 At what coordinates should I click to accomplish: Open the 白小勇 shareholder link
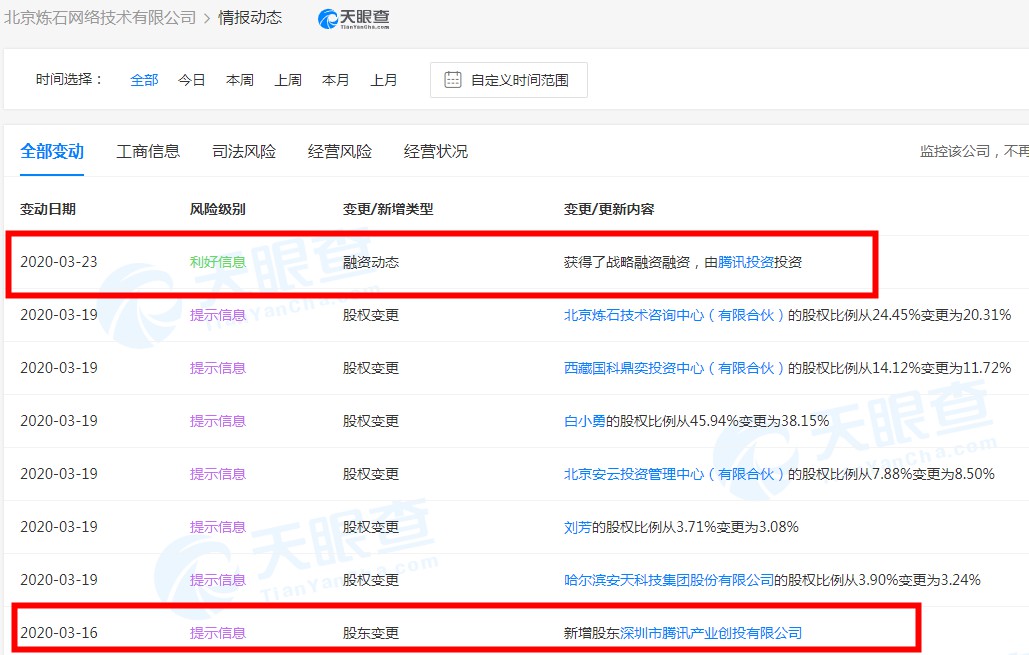tap(585, 421)
